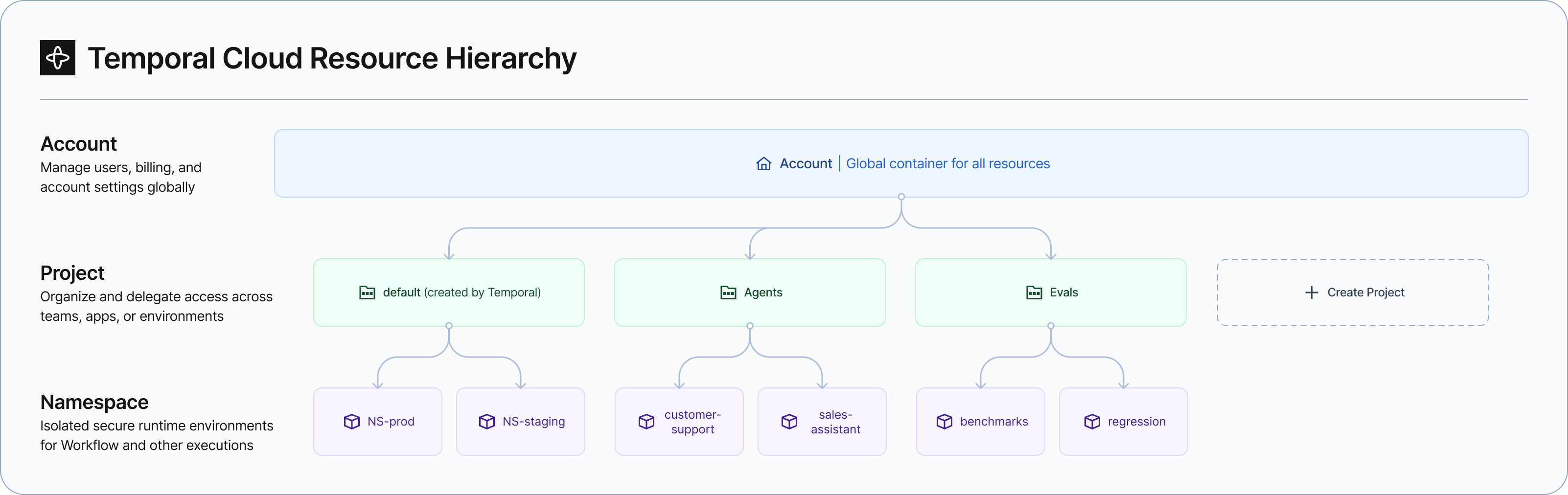Click the Project heading on the left
This screenshot has width=1568, height=495.
pos(72,273)
